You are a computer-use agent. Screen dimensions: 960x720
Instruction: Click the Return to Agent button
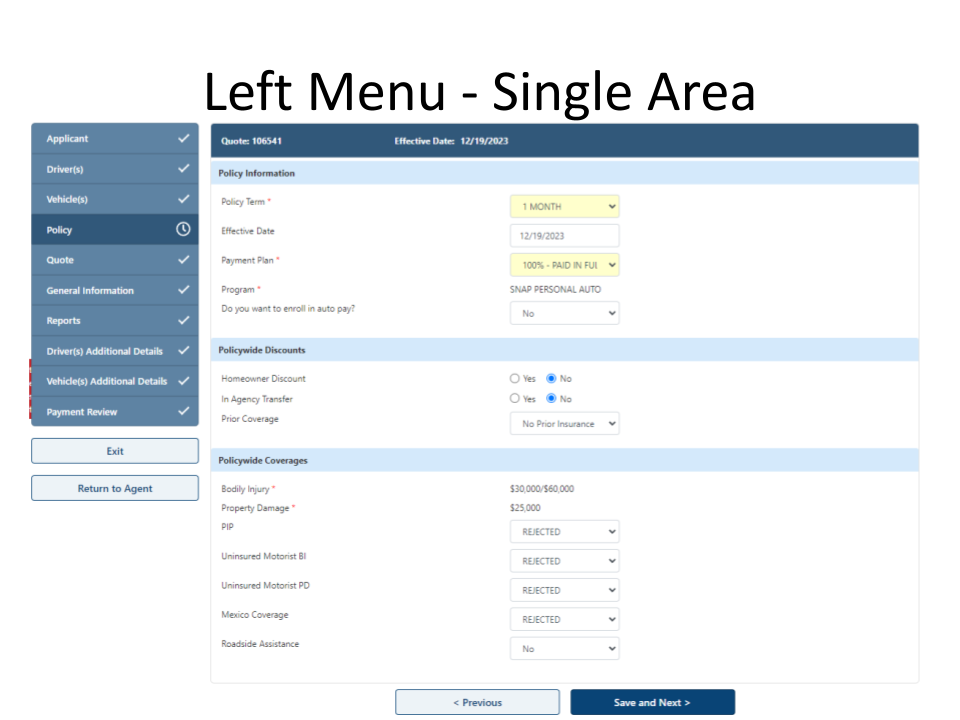click(x=115, y=488)
